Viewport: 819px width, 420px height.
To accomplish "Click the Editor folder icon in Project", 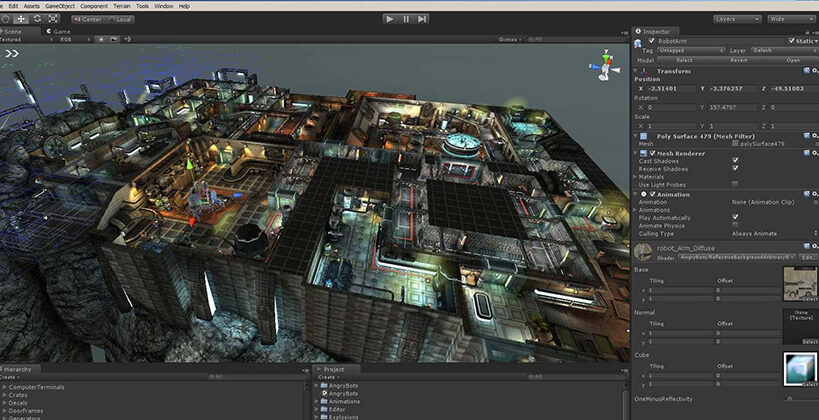I will 324,409.
